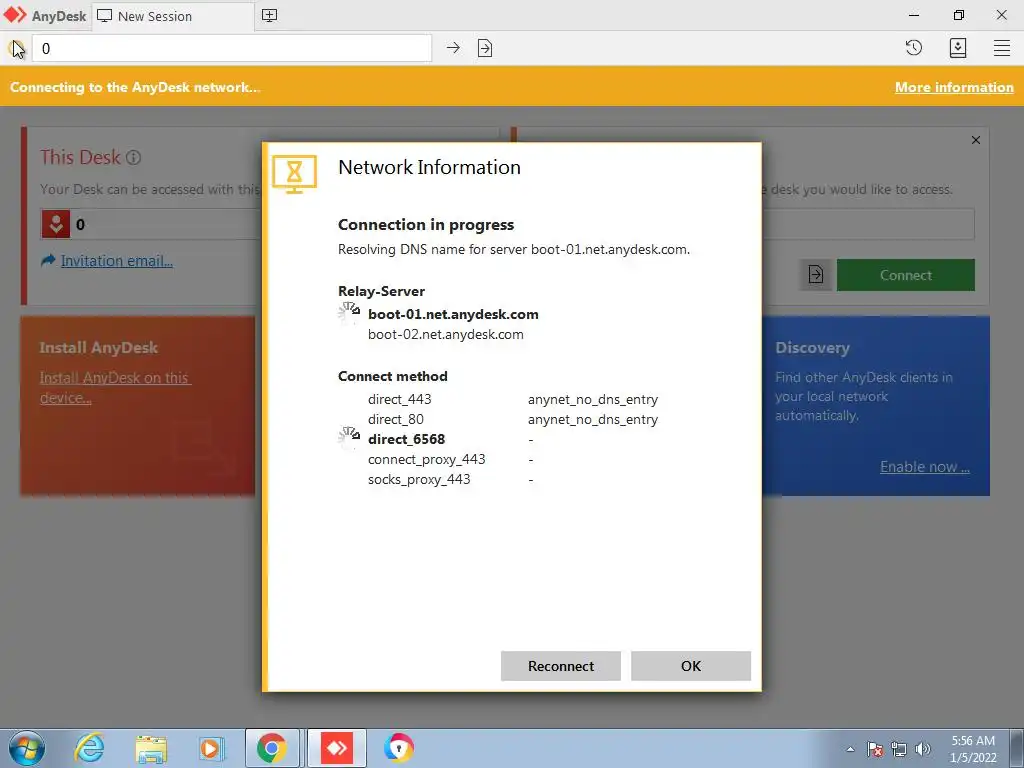
Task: Open File Explorer from taskbar
Action: click(151, 749)
